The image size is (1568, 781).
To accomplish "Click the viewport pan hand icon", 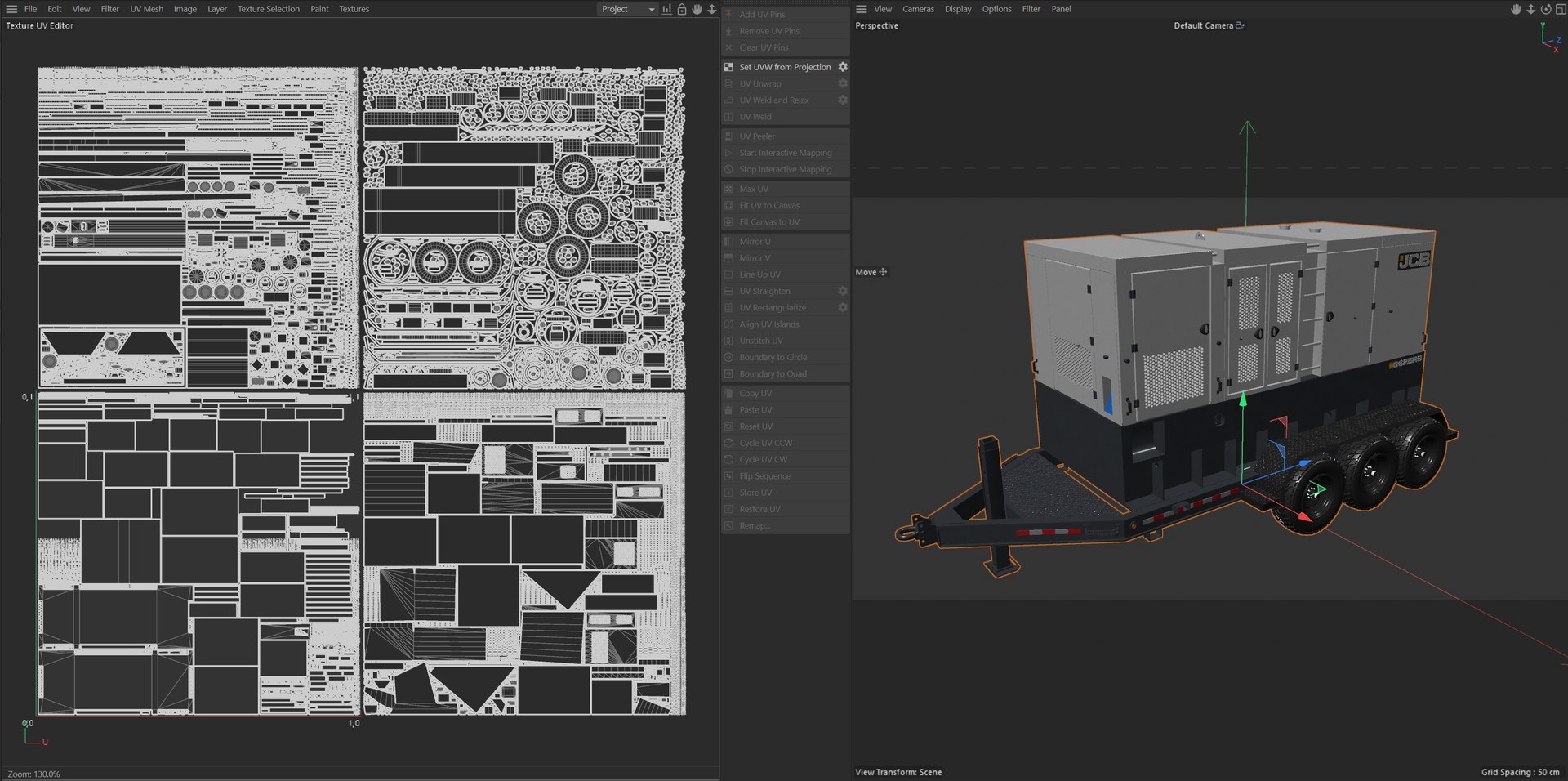I will click(x=1516, y=9).
